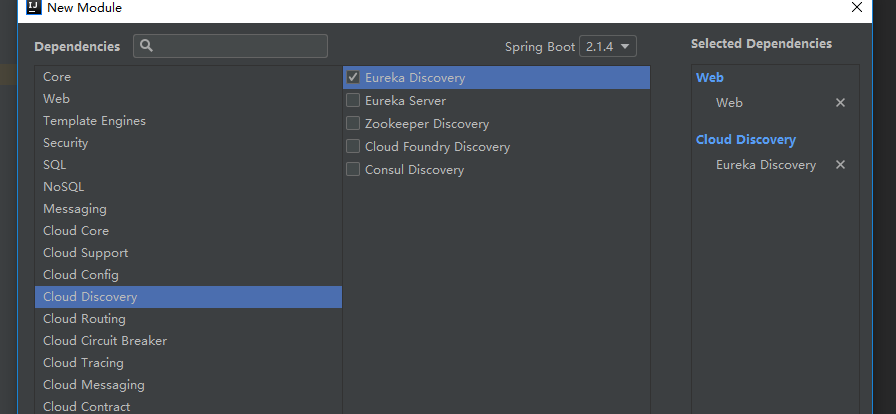Enable the Eureka Server checkbox
Viewport: 896px width, 414px height.
pos(353,101)
